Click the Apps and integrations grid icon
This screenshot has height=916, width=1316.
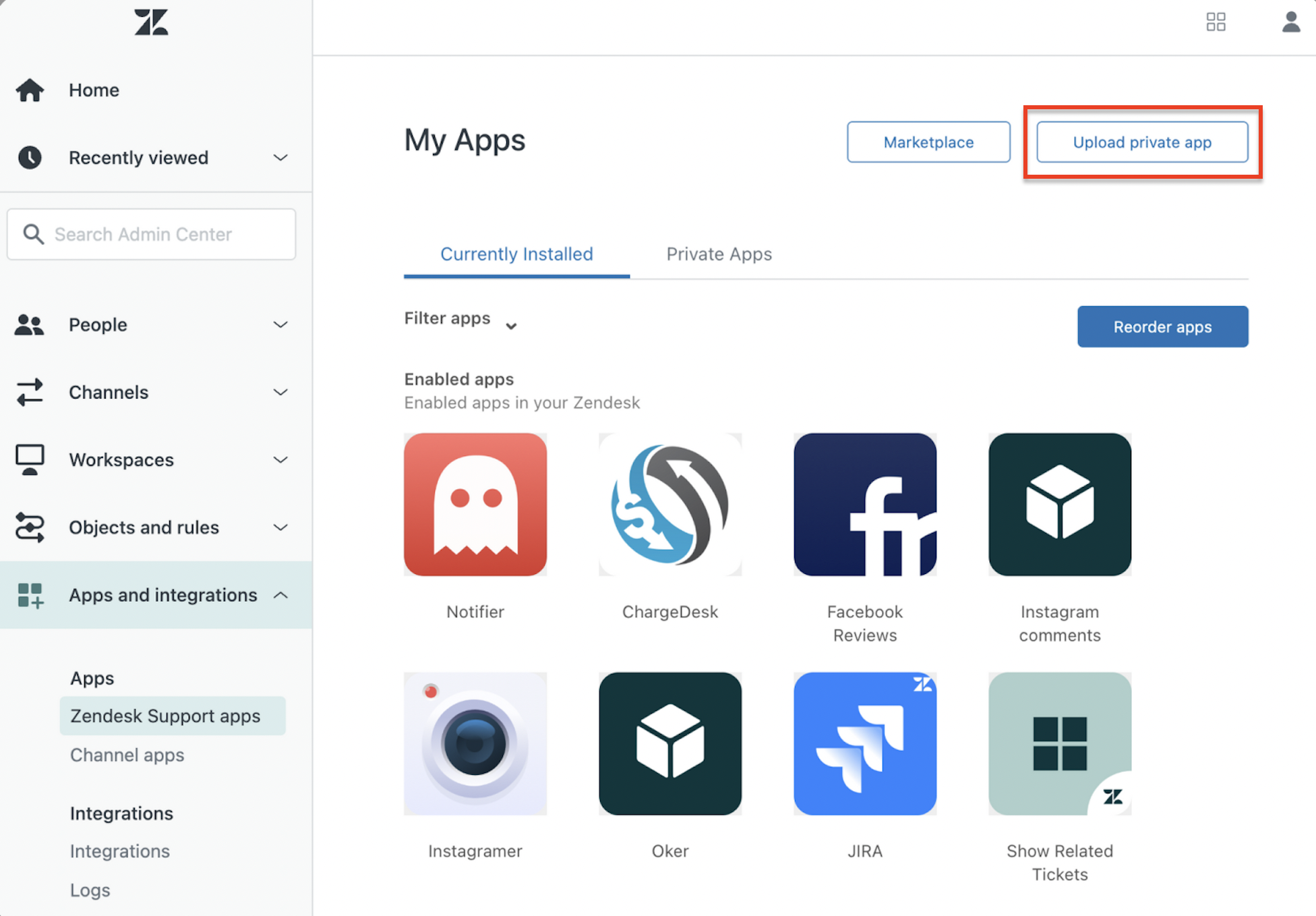pyautogui.click(x=30, y=595)
